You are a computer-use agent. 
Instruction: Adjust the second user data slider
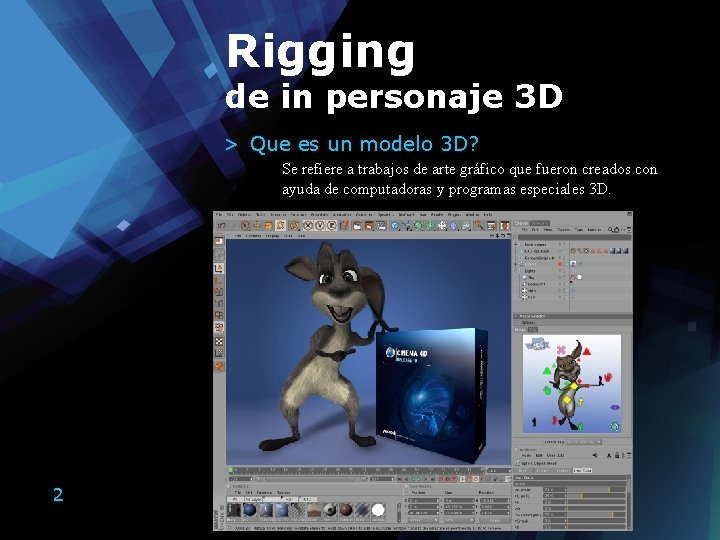pyautogui.click(x=596, y=496)
